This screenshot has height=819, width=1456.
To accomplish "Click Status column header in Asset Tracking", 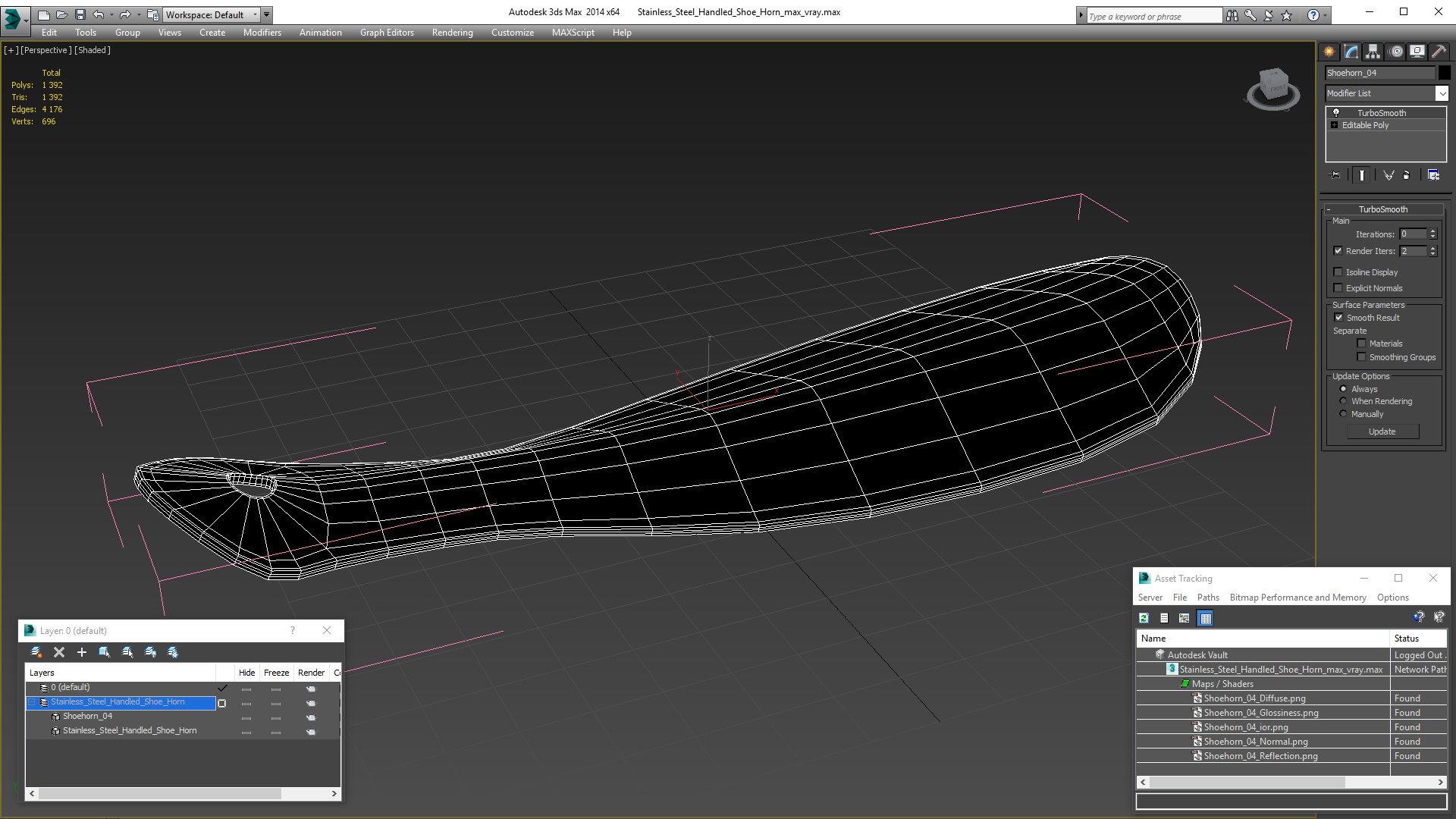I will tap(1419, 639).
